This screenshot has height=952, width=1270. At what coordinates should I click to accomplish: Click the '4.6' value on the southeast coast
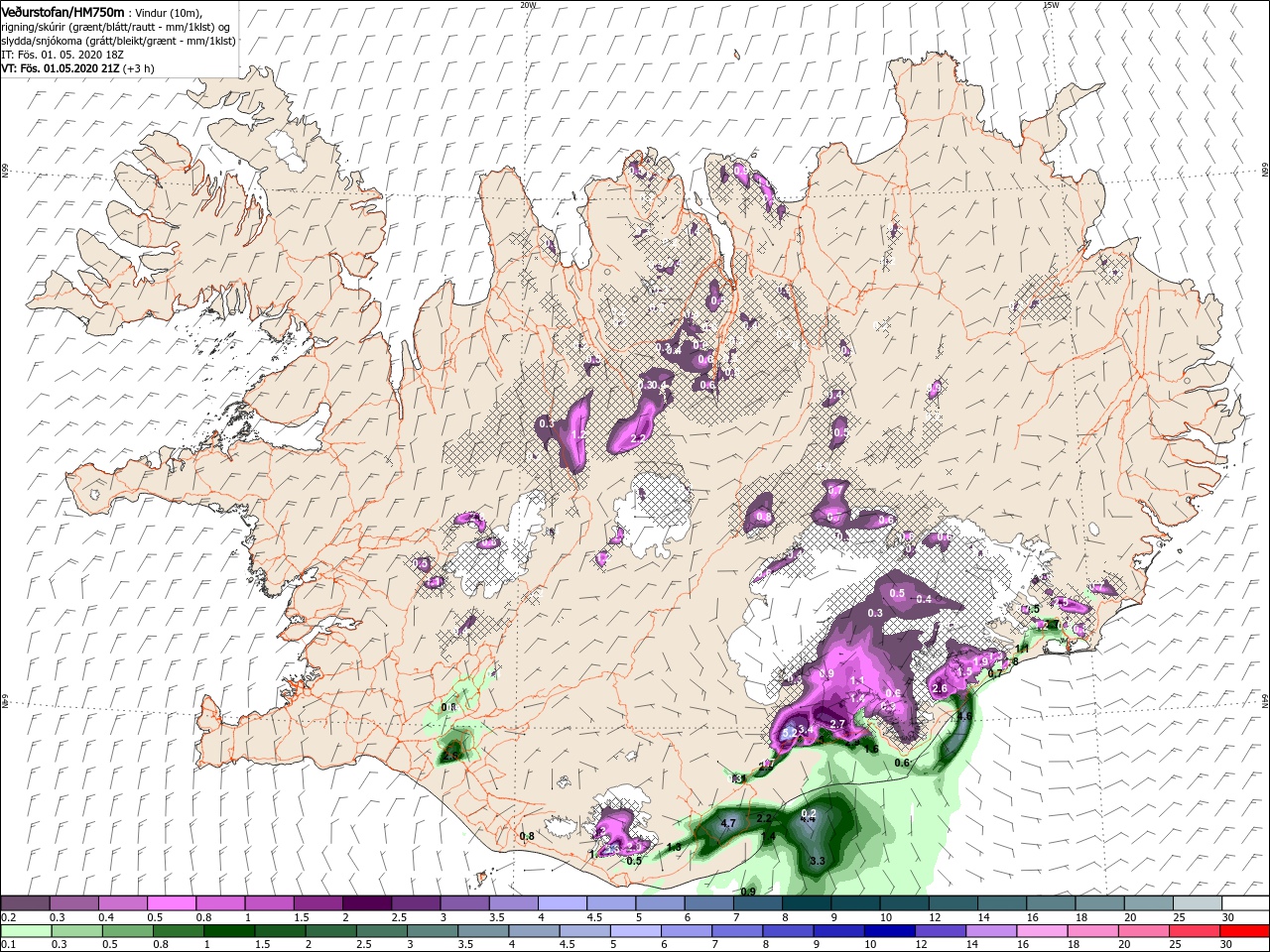963,716
